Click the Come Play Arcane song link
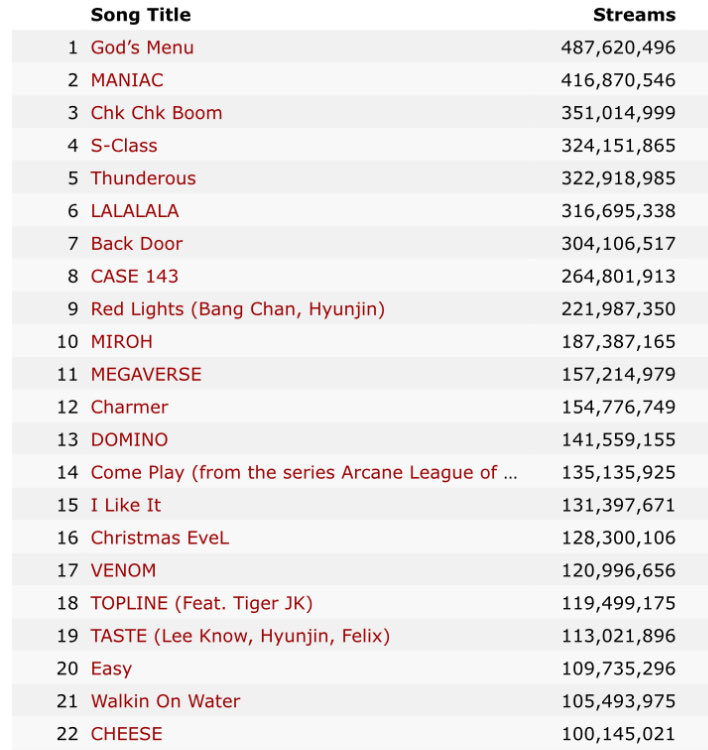Image resolution: width=708 pixels, height=750 pixels. pos(304,472)
